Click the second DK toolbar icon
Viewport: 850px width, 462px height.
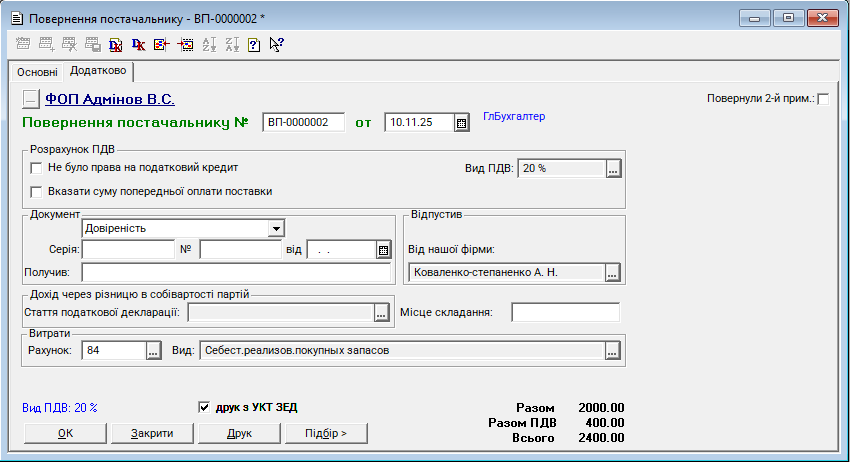pyautogui.click(x=138, y=44)
